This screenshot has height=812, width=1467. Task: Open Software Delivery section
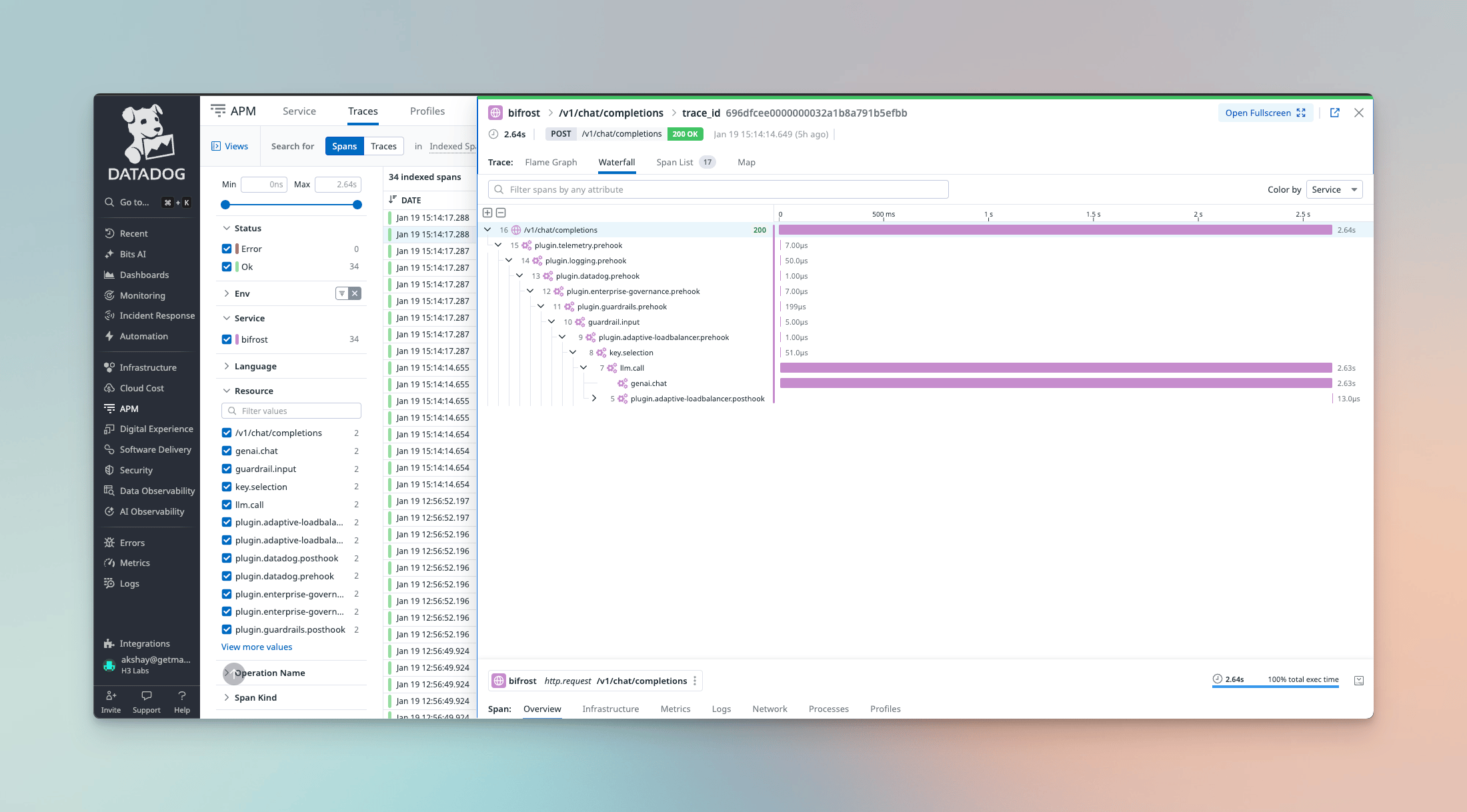(x=155, y=449)
